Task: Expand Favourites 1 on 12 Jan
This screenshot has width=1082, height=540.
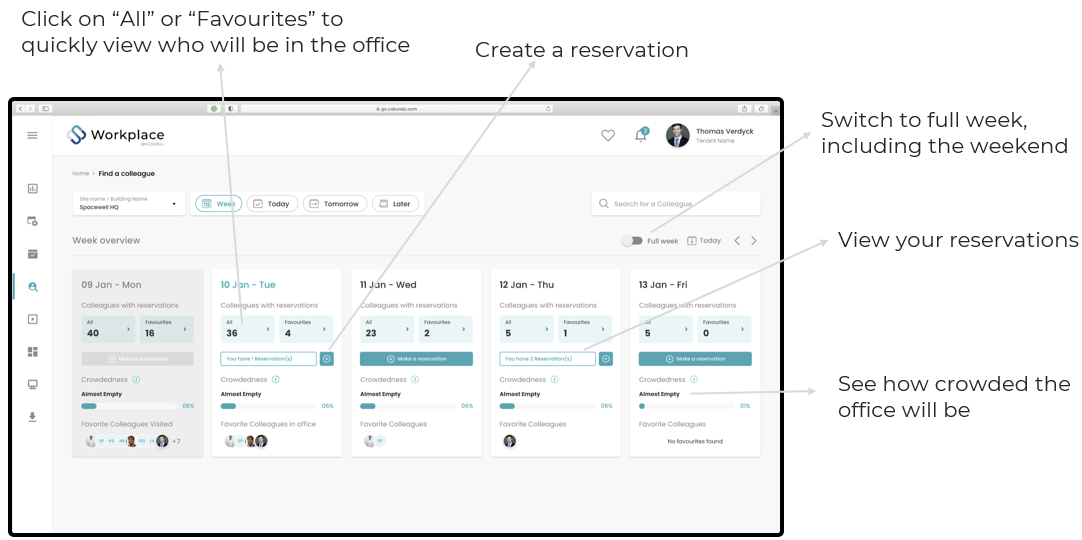Action: [x=584, y=330]
